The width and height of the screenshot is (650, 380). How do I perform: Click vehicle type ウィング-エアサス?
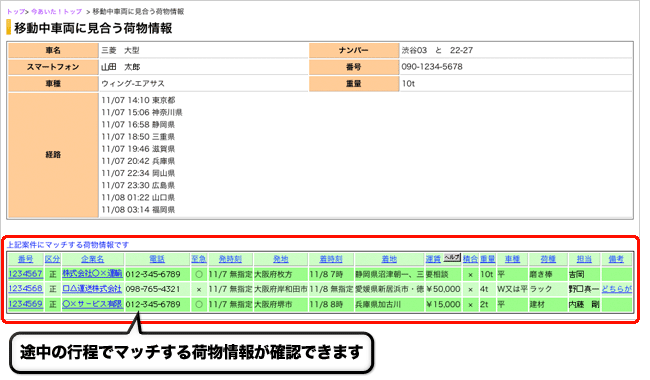pyautogui.click(x=133, y=83)
